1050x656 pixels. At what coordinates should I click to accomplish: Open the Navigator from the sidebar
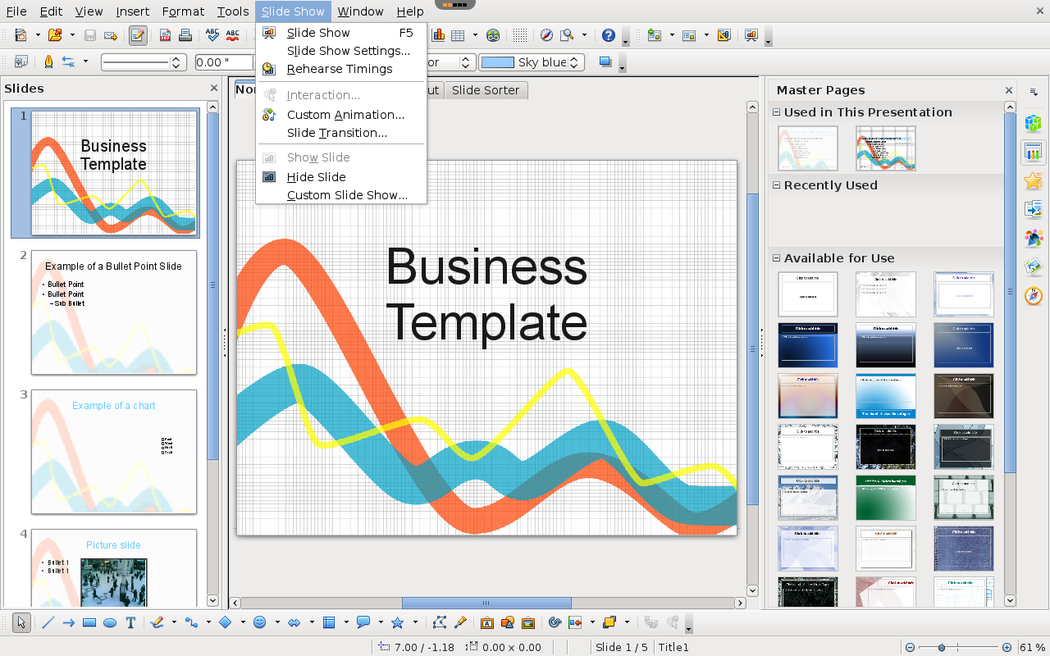1033,295
